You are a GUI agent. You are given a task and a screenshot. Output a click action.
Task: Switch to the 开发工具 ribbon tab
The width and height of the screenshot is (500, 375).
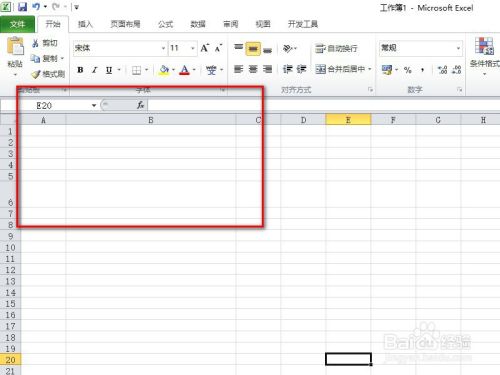303,24
